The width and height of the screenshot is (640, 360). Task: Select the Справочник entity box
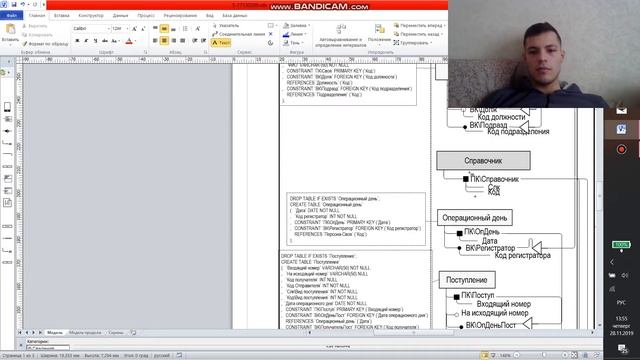(x=483, y=160)
